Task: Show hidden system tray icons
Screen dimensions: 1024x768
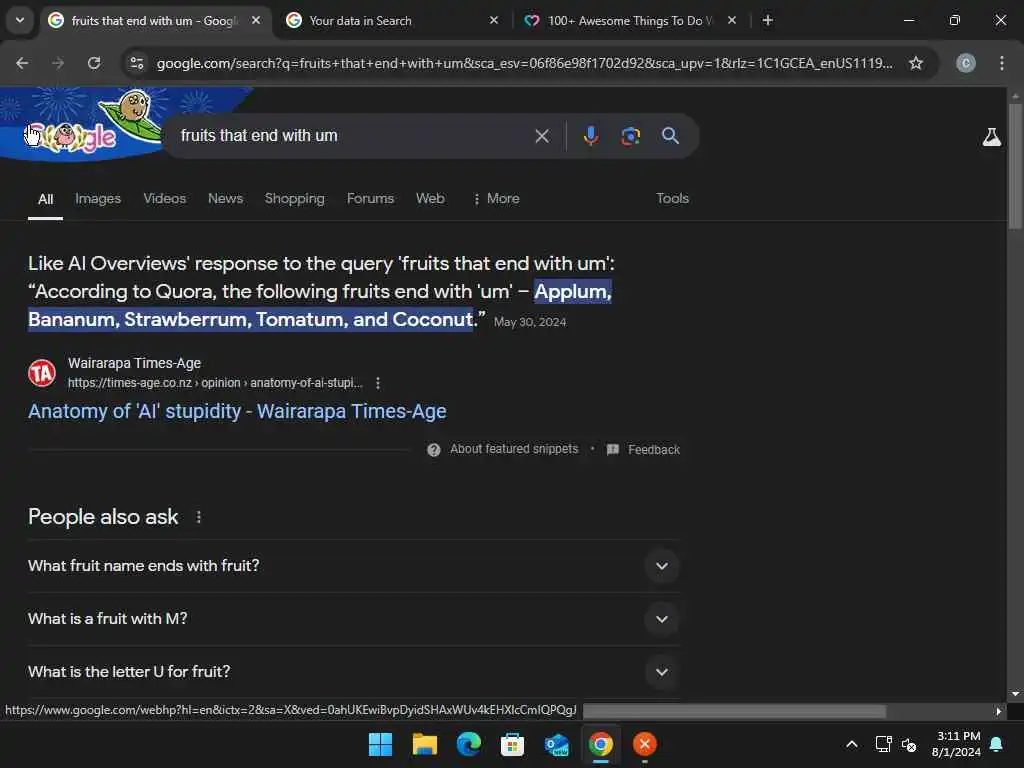Action: point(852,744)
